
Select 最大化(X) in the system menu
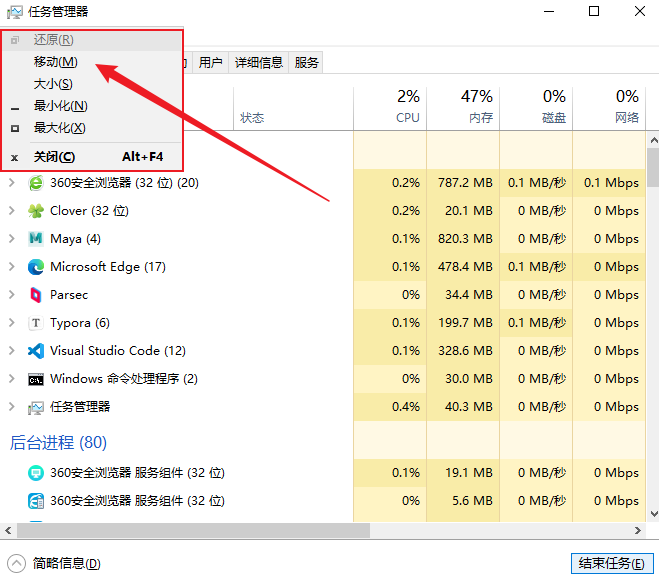[x=92, y=128]
